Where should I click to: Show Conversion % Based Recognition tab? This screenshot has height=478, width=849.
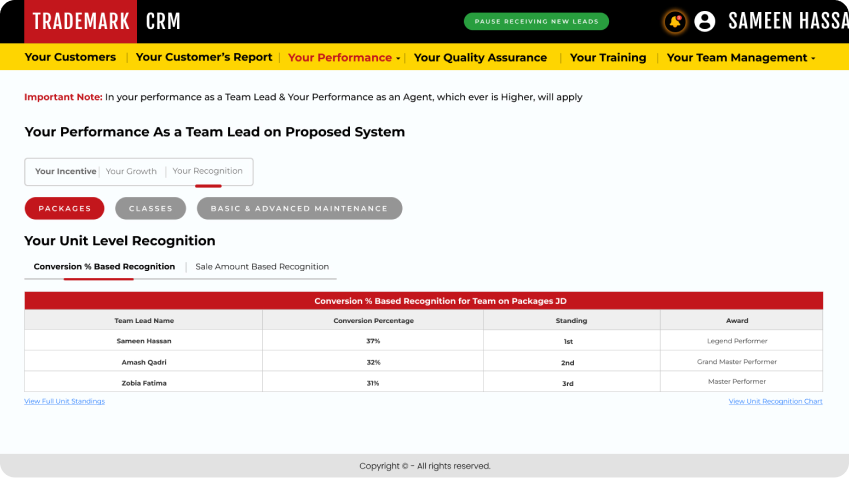click(x=104, y=267)
